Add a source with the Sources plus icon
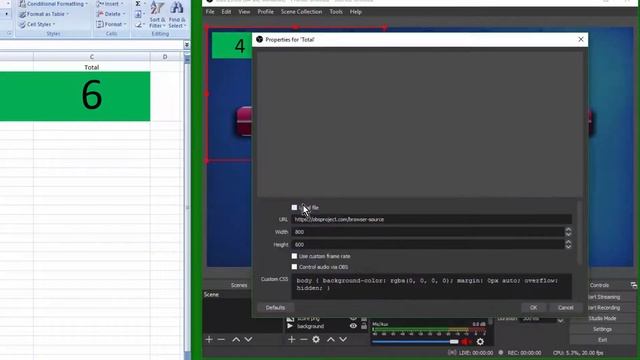 coord(291,339)
